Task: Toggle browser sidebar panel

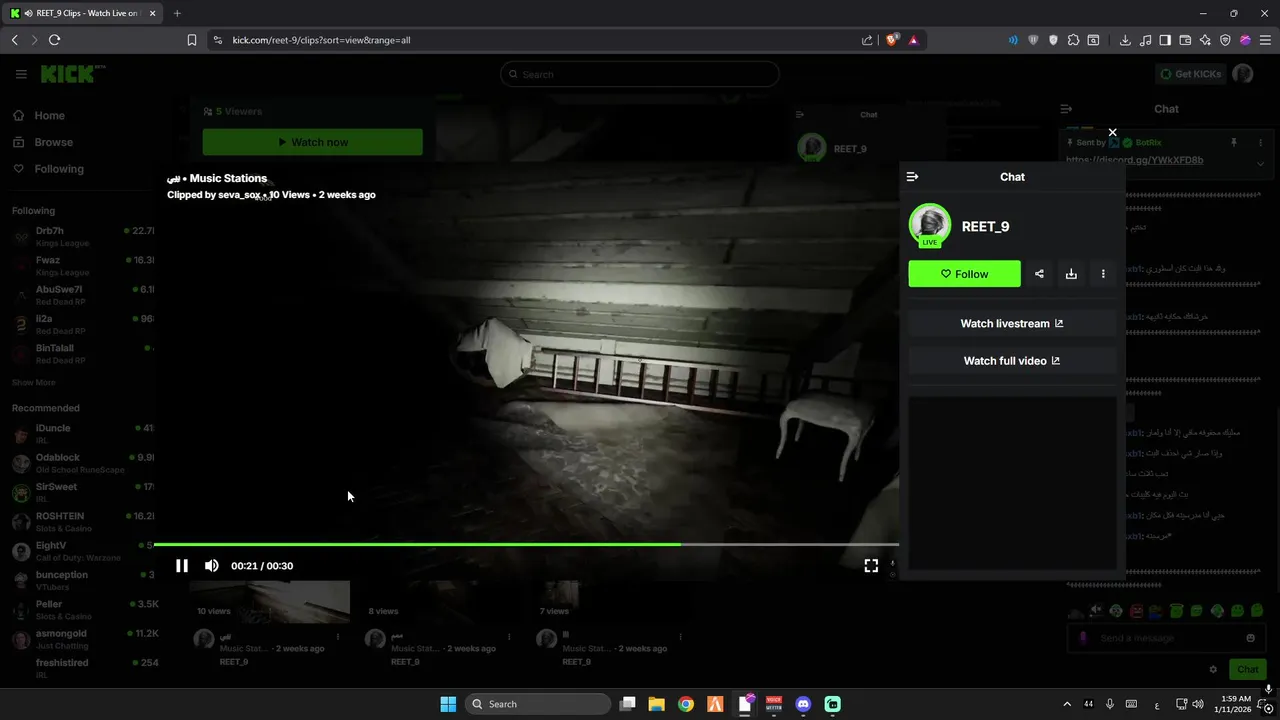Action: click(1165, 40)
